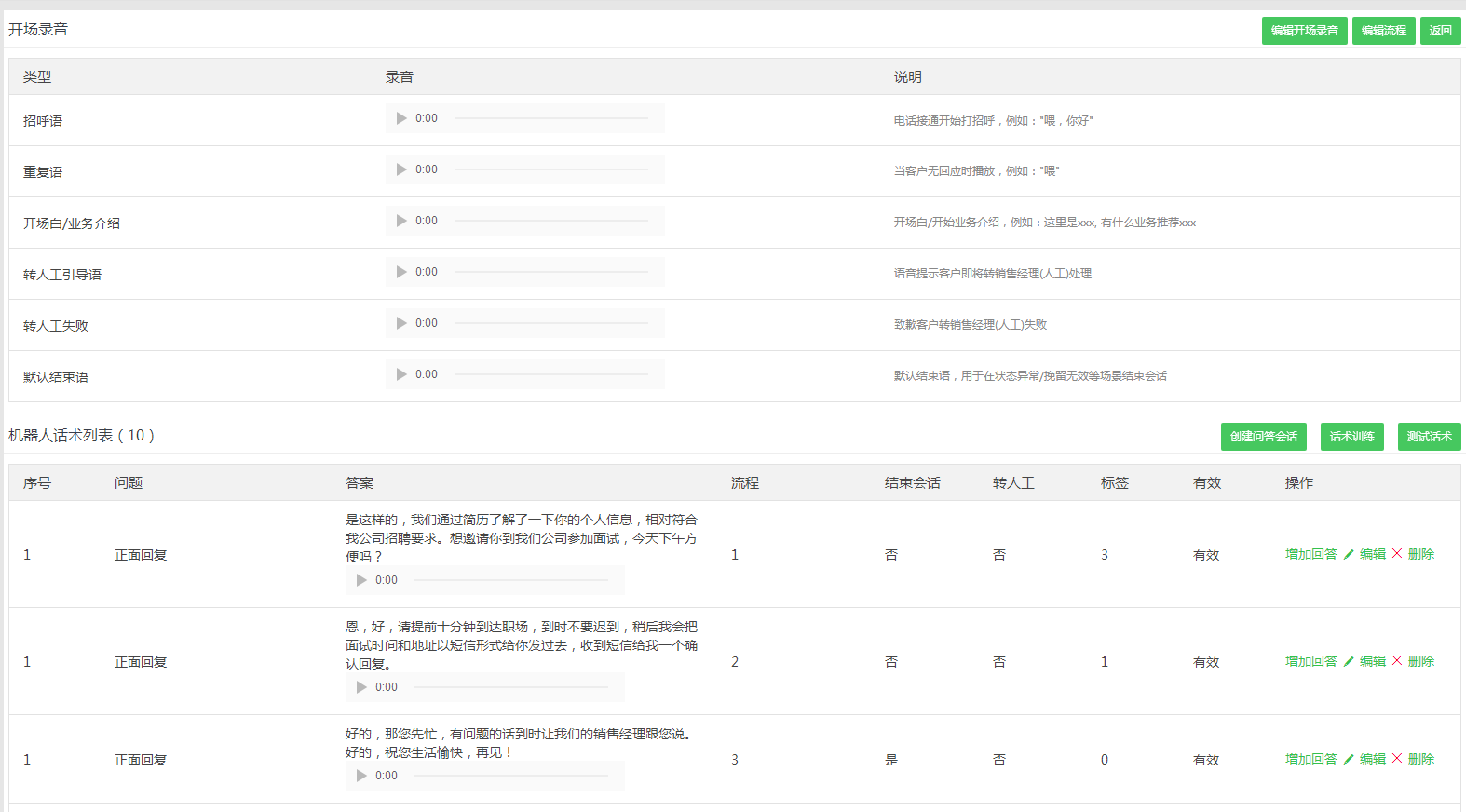The image size is (1466, 812).
Task: Seek the 招呼语 audio progress bar
Action: click(x=550, y=118)
